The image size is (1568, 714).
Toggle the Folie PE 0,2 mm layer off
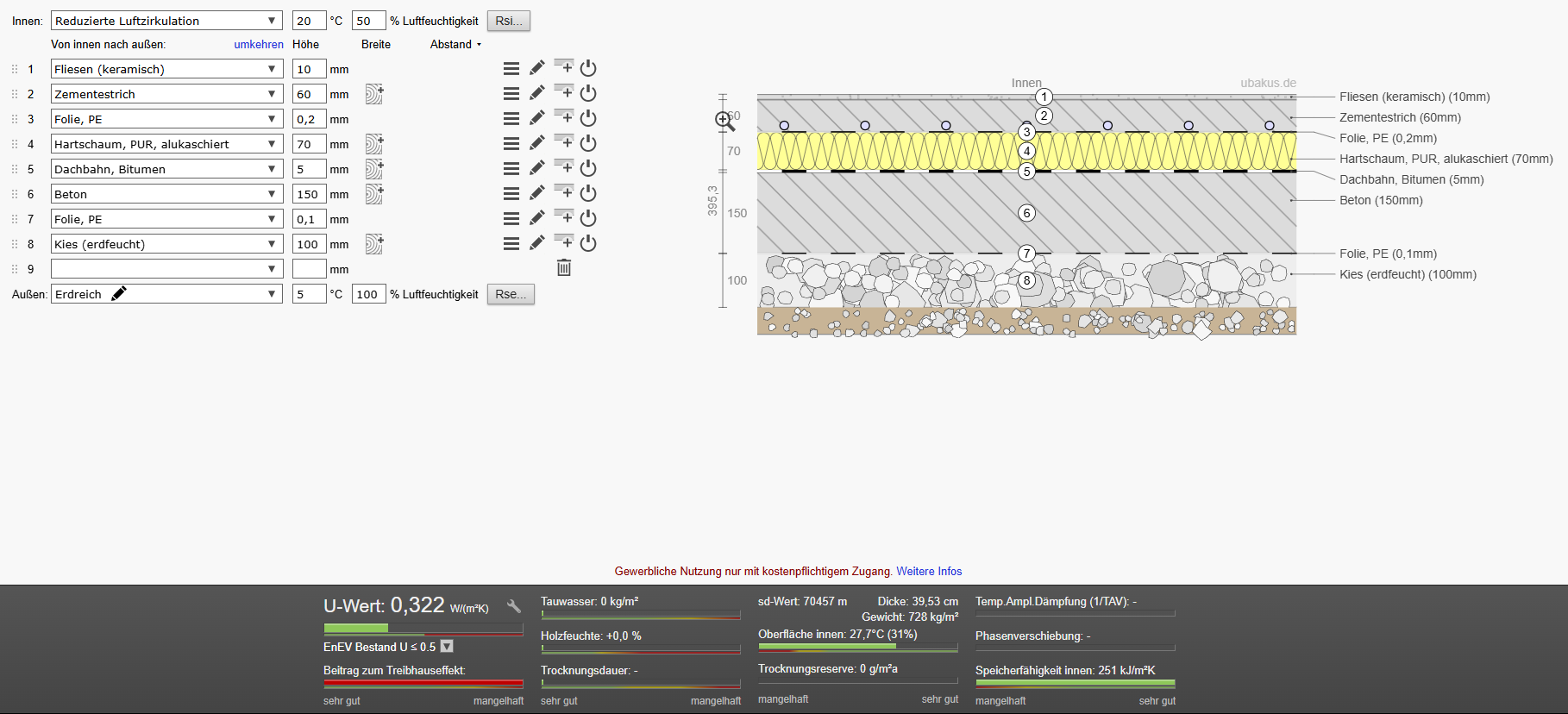(588, 118)
